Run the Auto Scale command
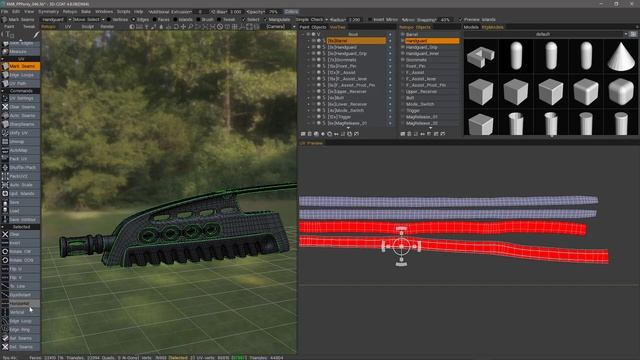The width and height of the screenshot is (640, 360). pyautogui.click(x=20, y=185)
